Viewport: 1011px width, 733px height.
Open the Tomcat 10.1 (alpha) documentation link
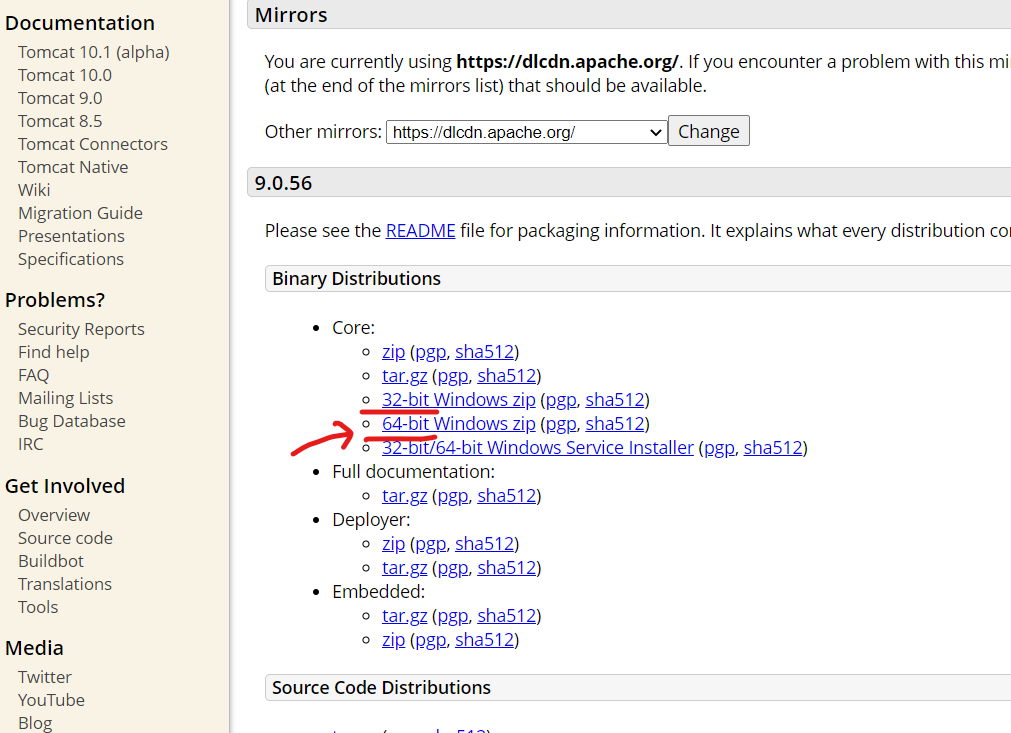[93, 52]
